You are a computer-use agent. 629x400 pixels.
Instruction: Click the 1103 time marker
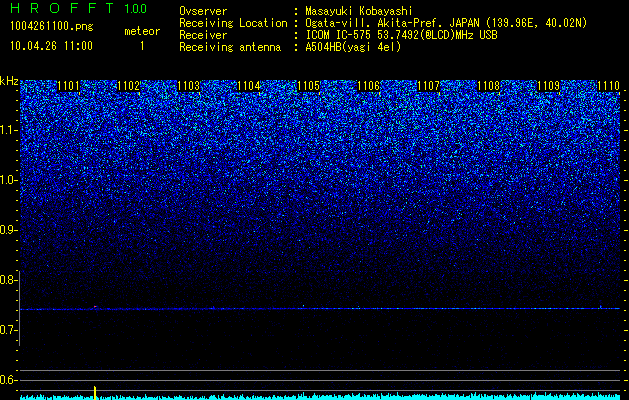[x=189, y=86]
